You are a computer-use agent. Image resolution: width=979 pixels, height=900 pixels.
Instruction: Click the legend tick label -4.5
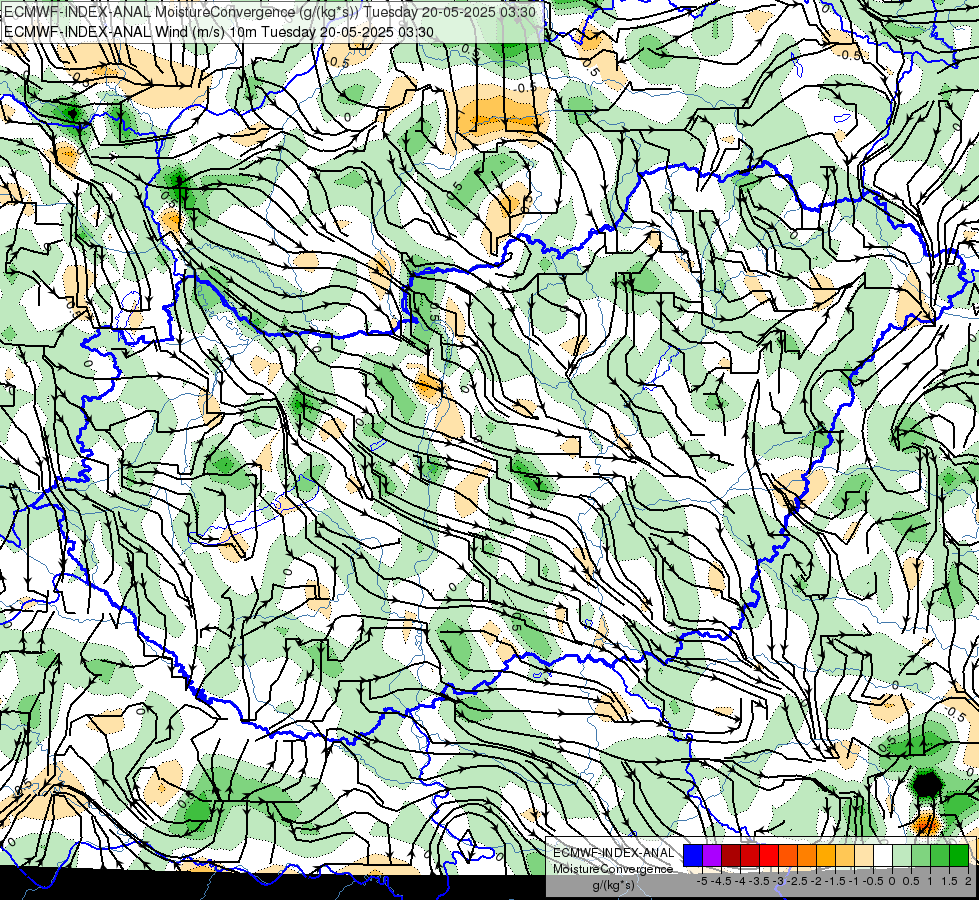coord(721,881)
